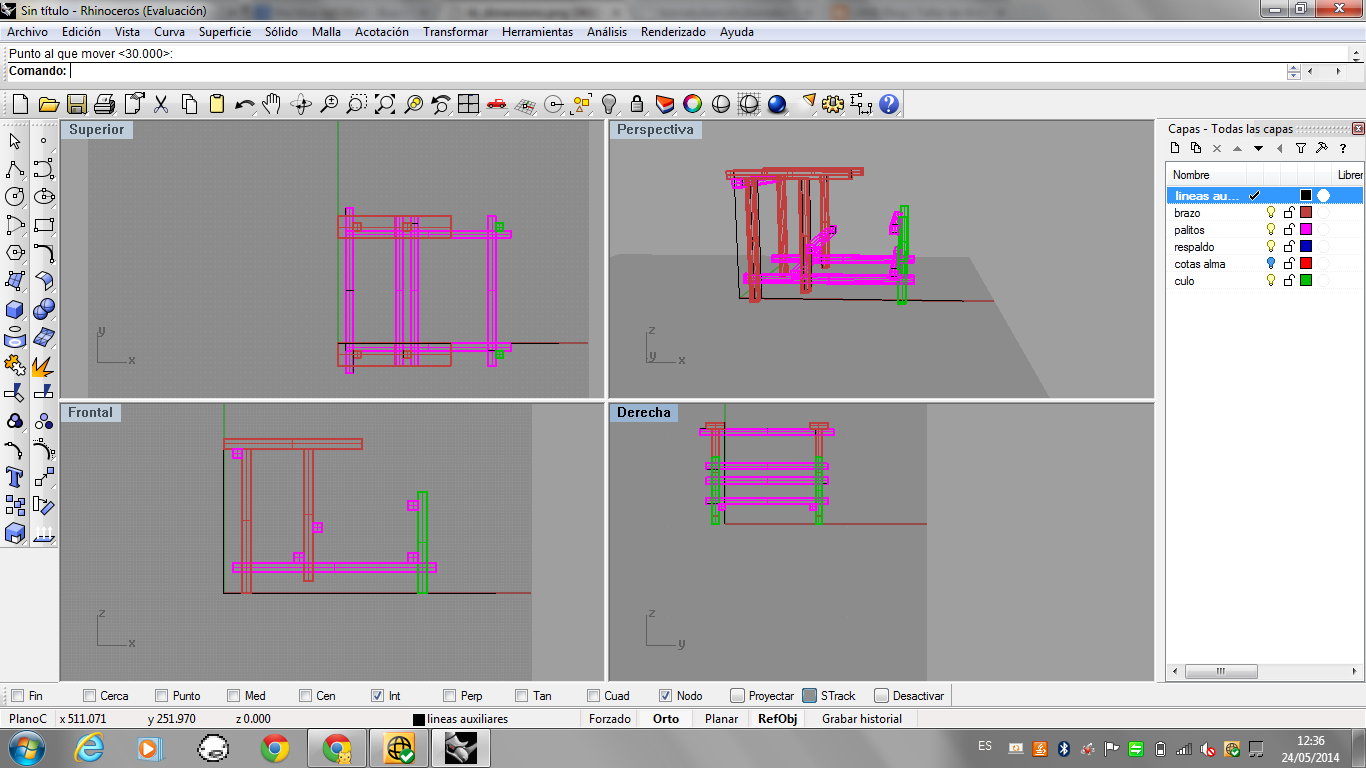1366x768 pixels.
Task: Enable the Fin object snap checkbox
Action: [17, 696]
